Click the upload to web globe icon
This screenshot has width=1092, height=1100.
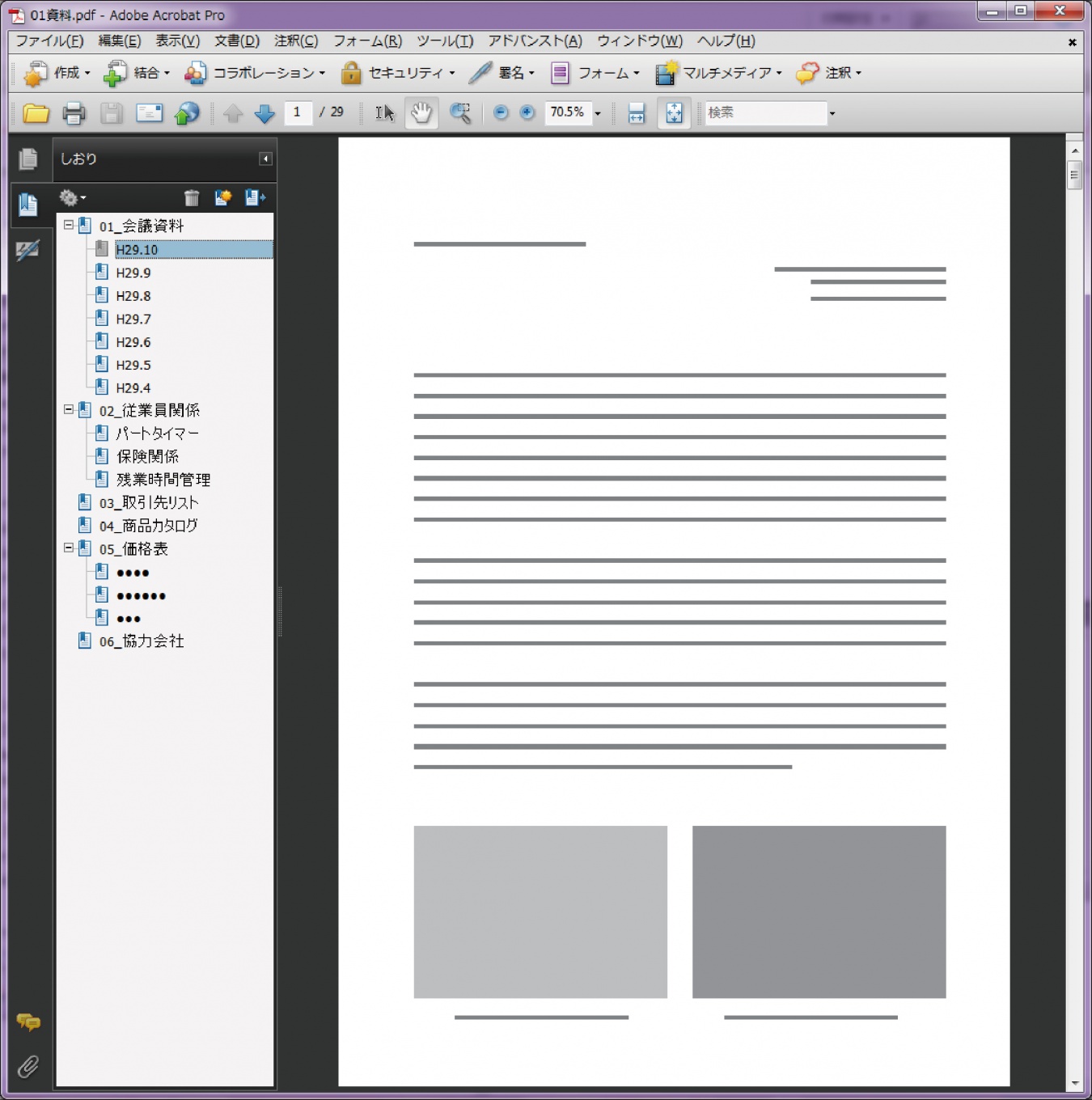pyautogui.click(x=187, y=113)
